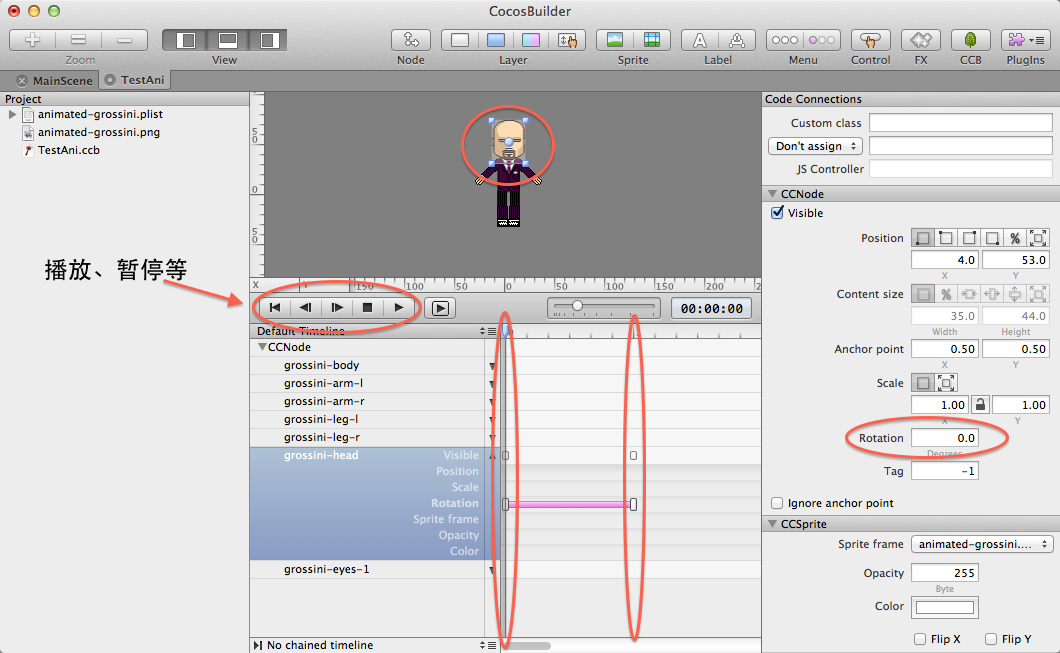This screenshot has height=653, width=1060.
Task: Toggle the bottom timeline panel view
Action: pyautogui.click(x=228, y=41)
